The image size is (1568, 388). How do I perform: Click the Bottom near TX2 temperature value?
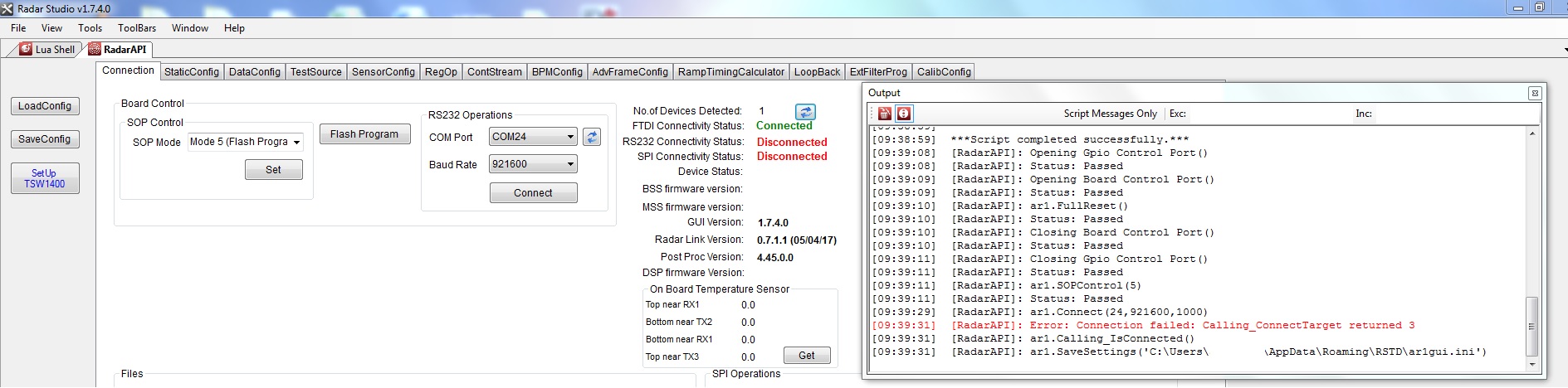pyautogui.click(x=748, y=323)
